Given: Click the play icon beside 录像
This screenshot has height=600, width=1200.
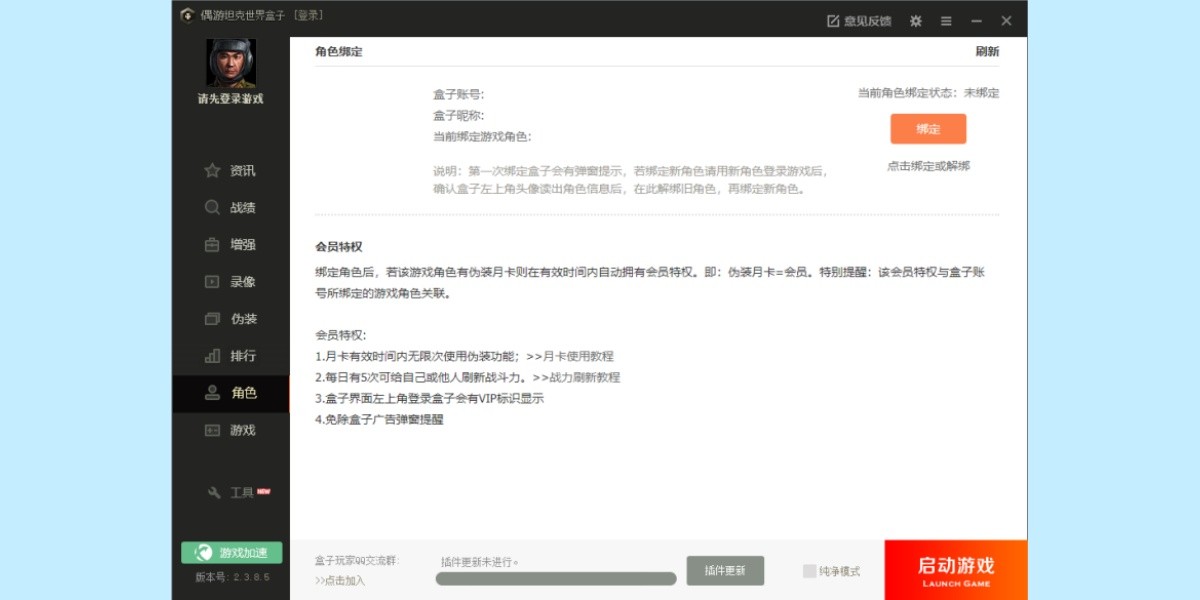Looking at the screenshot, I should coord(212,282).
